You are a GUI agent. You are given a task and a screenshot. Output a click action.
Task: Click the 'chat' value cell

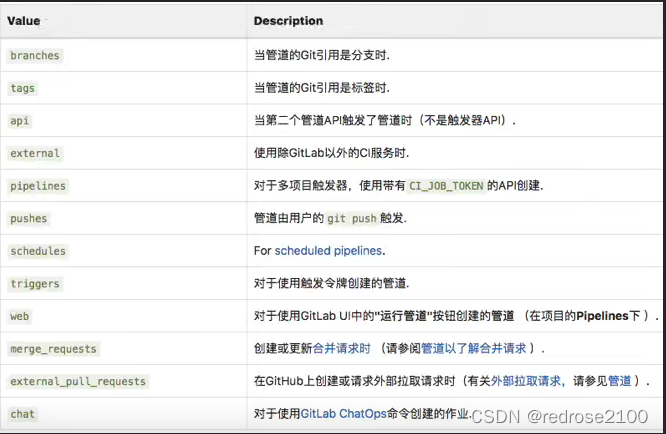[23, 414]
